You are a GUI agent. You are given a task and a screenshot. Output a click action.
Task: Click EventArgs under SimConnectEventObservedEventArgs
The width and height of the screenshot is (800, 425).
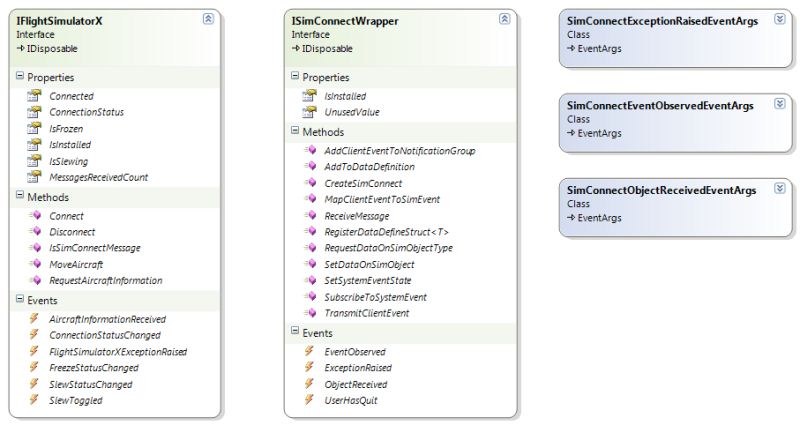[599, 134]
